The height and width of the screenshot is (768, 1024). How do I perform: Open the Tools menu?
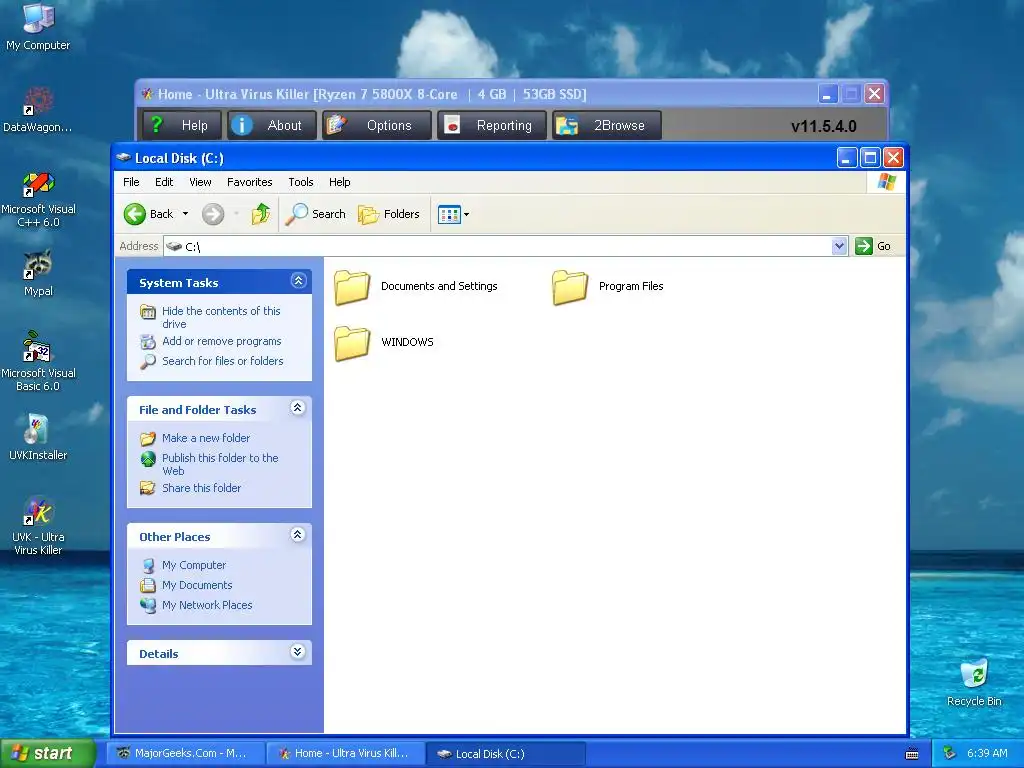pyautogui.click(x=301, y=182)
